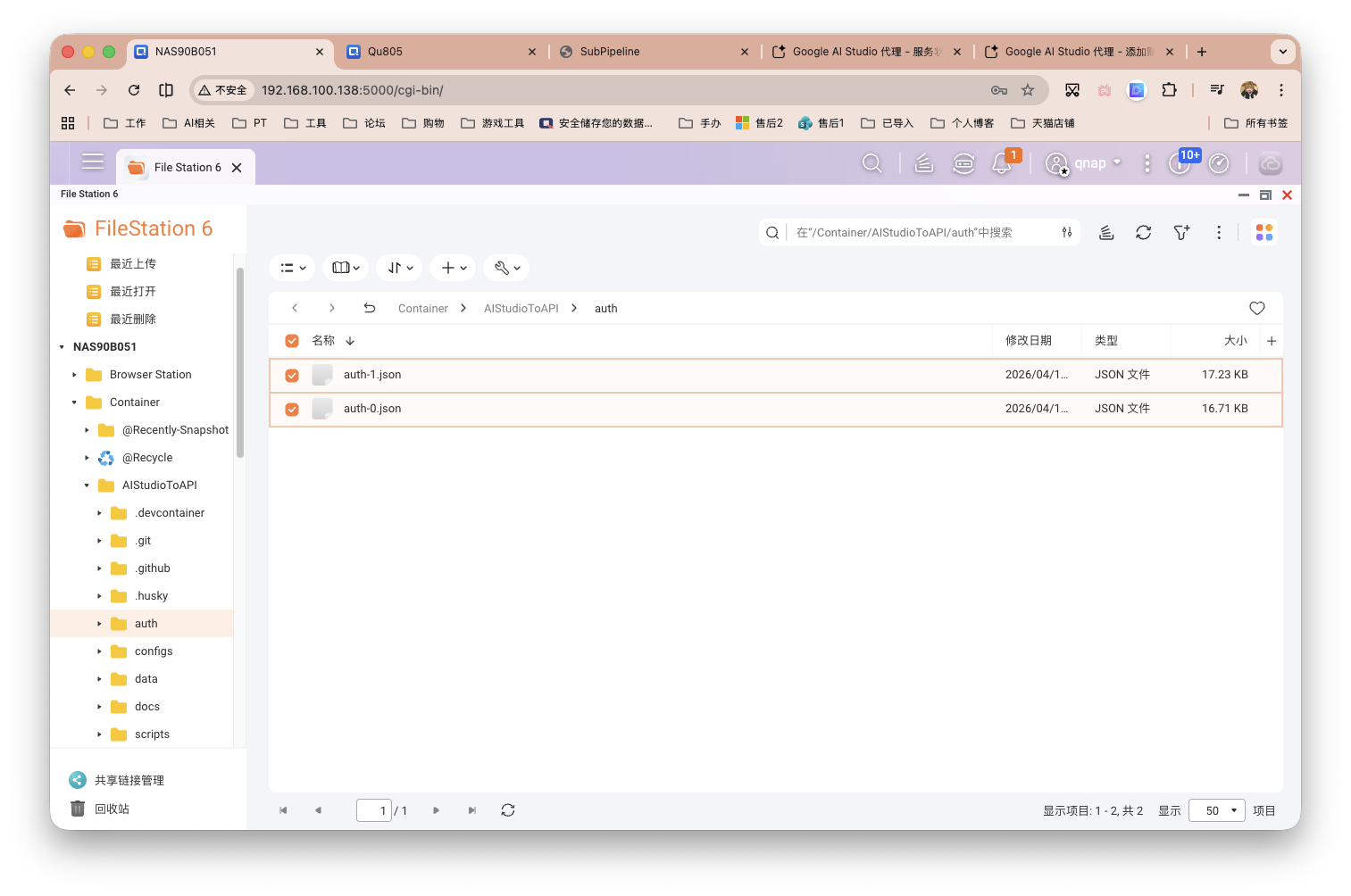The height and width of the screenshot is (896, 1351).
Task: Click the notifications bell icon
Action: point(1002,163)
